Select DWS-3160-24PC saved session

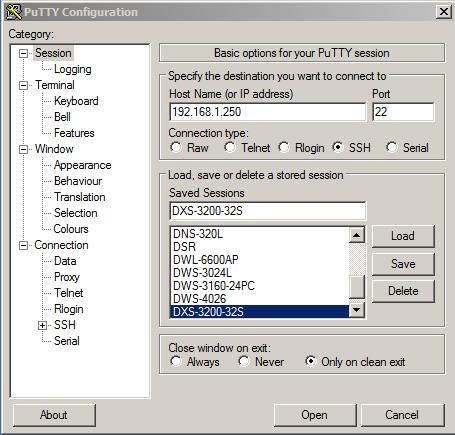260,286
